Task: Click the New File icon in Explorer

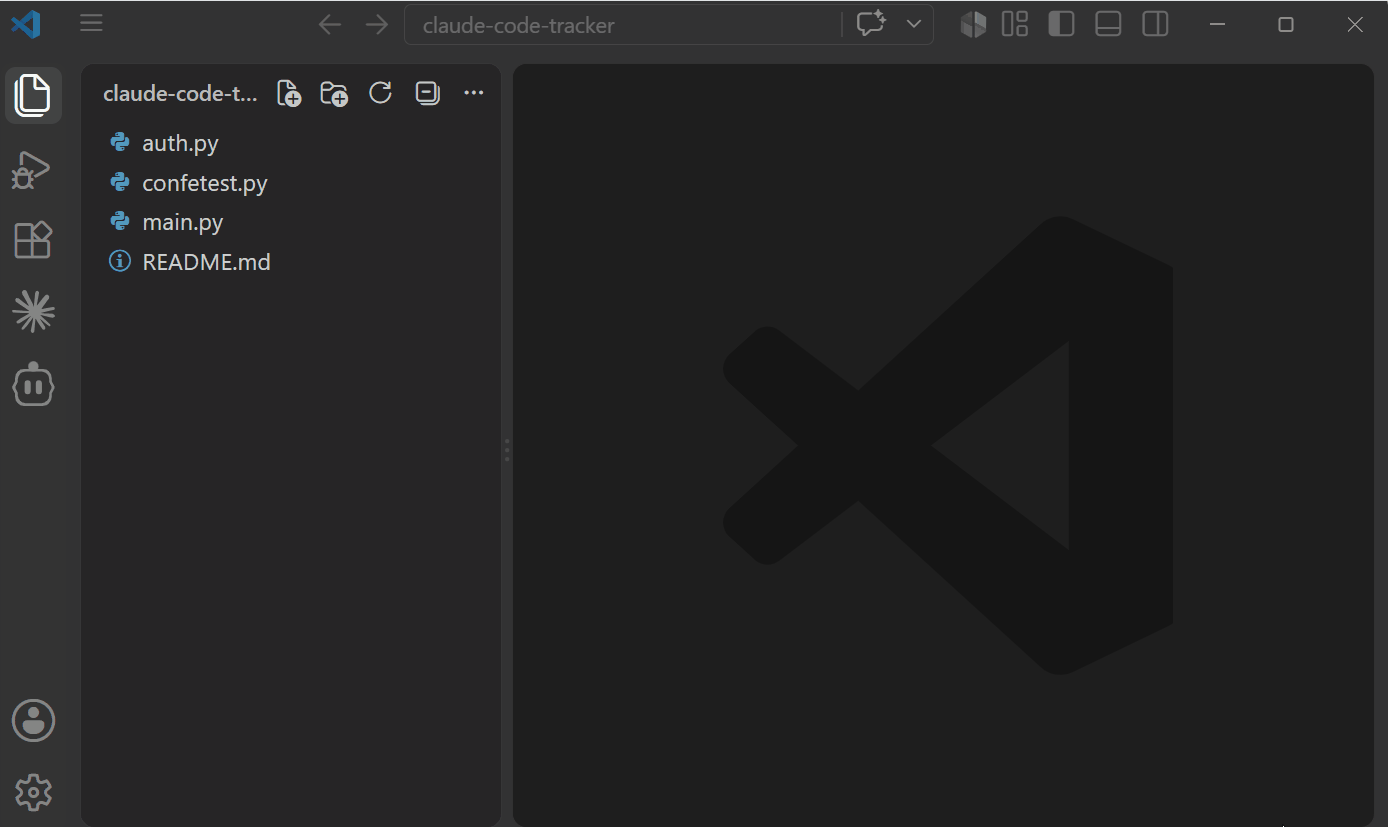Action: (x=289, y=94)
